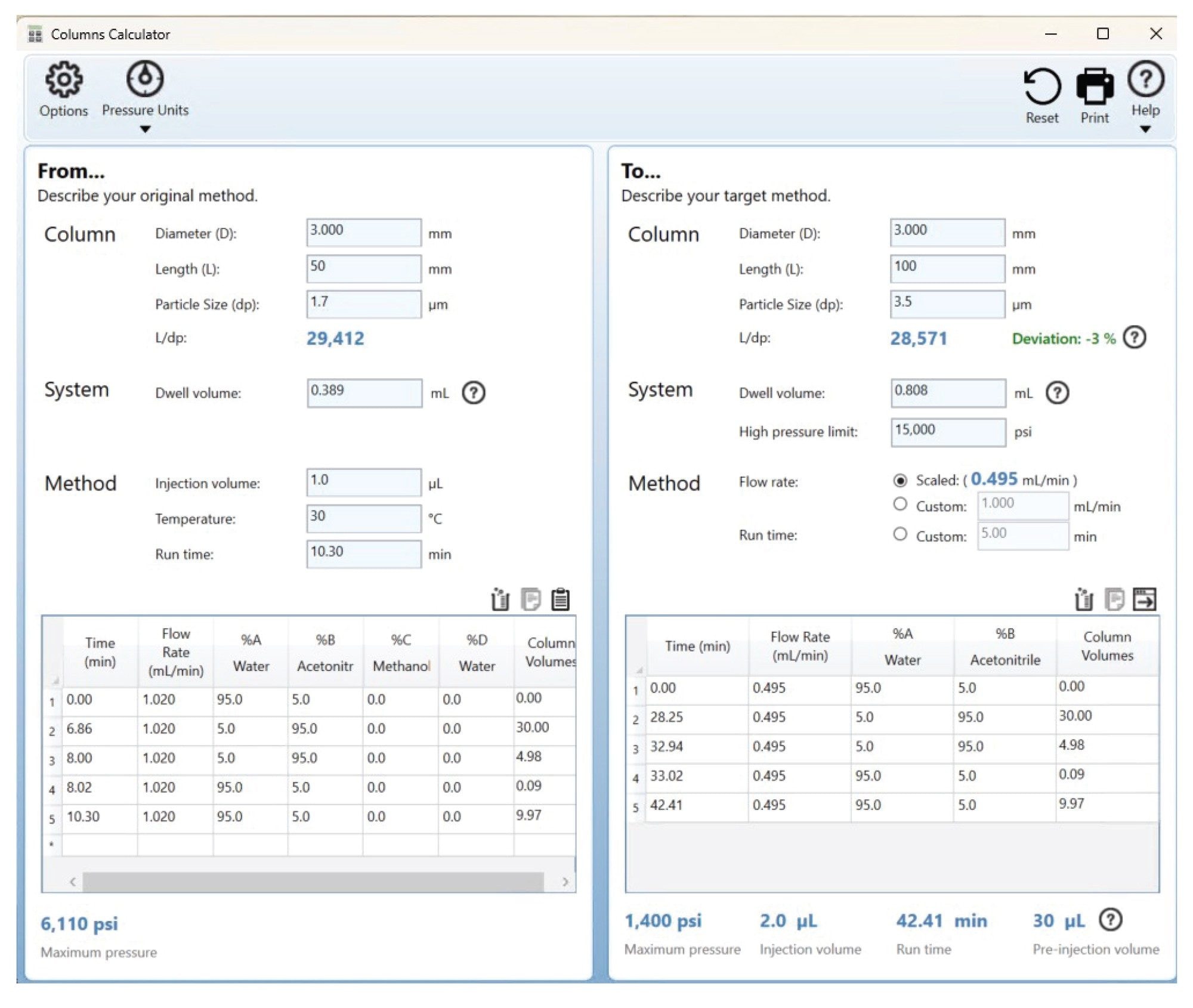
Task: Click the Pressure Units gauge icon
Action: coord(144,78)
